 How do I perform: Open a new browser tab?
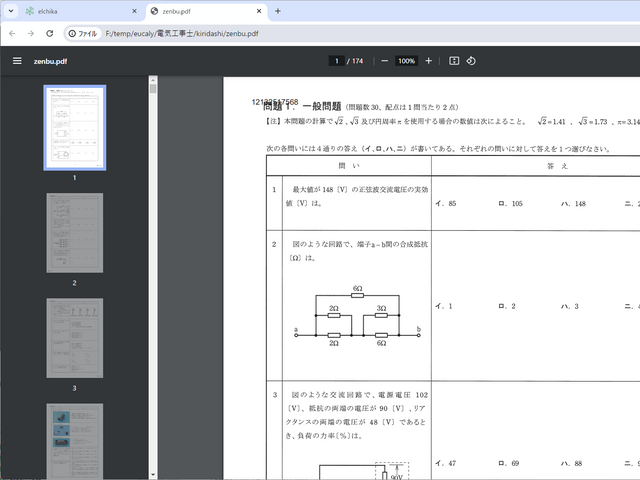278,11
